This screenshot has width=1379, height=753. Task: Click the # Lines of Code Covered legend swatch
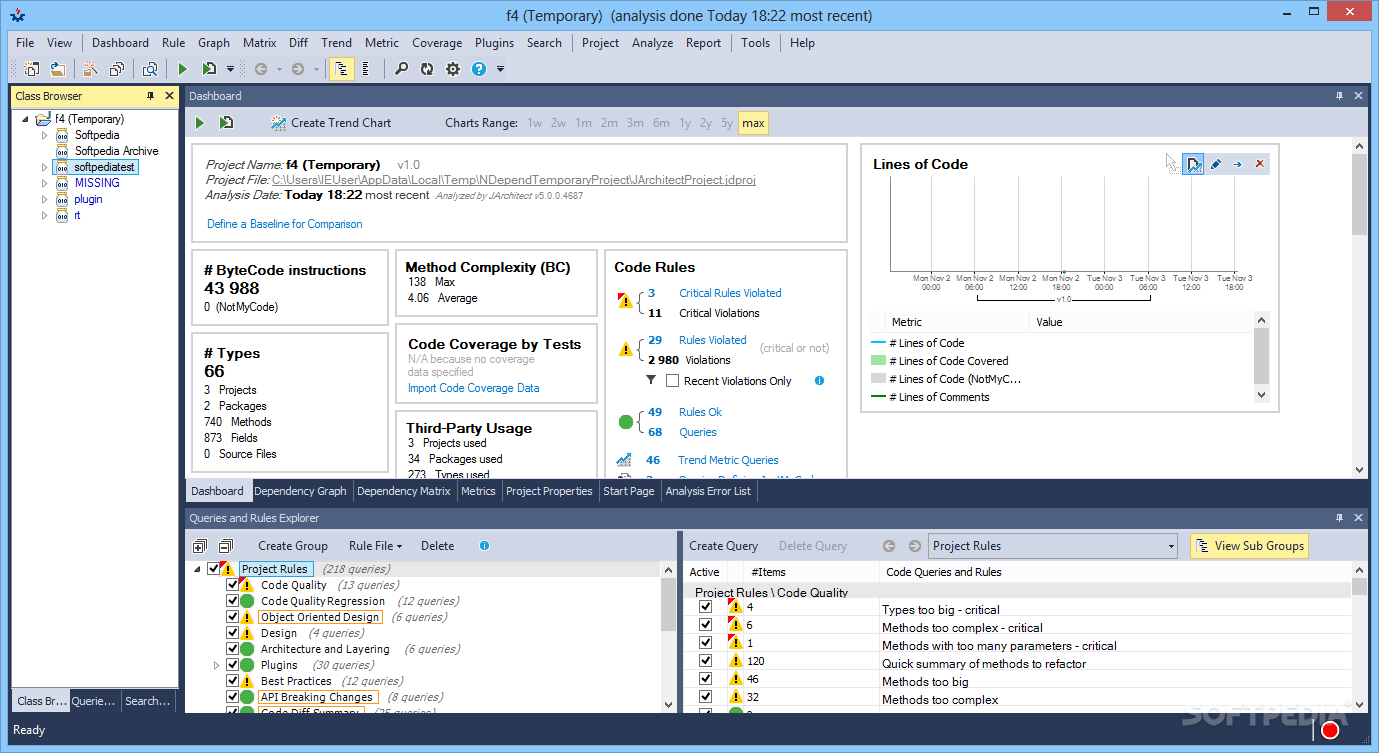pyautogui.click(x=878, y=361)
